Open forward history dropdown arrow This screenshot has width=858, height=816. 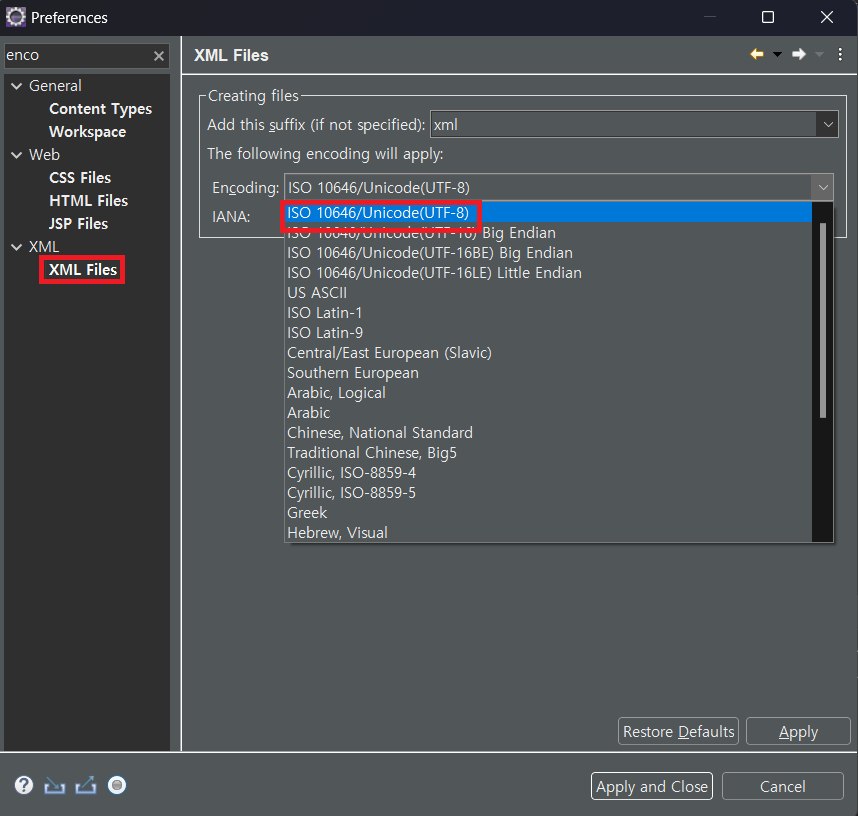(819, 54)
